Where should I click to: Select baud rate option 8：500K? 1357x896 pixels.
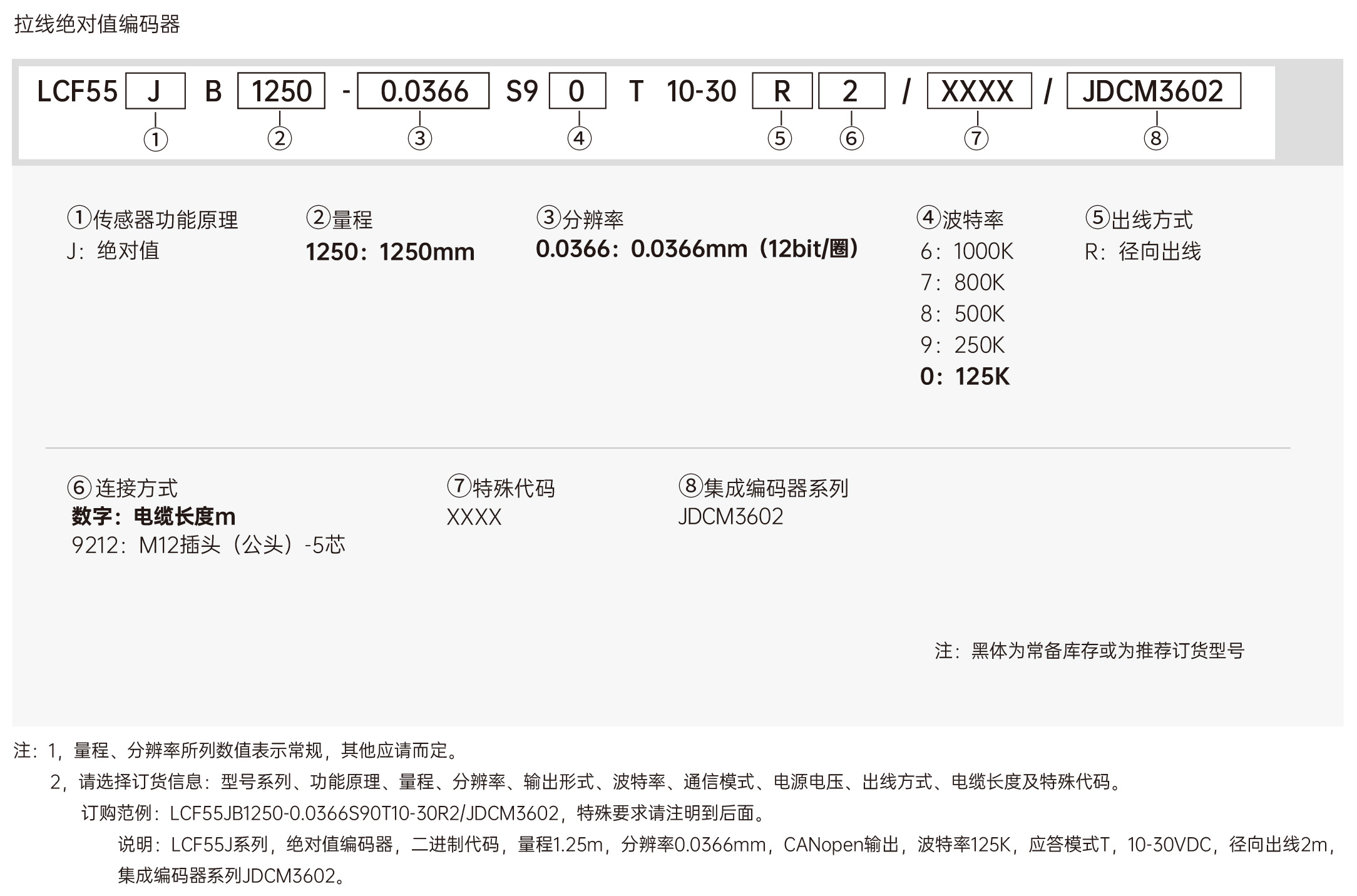[962, 314]
